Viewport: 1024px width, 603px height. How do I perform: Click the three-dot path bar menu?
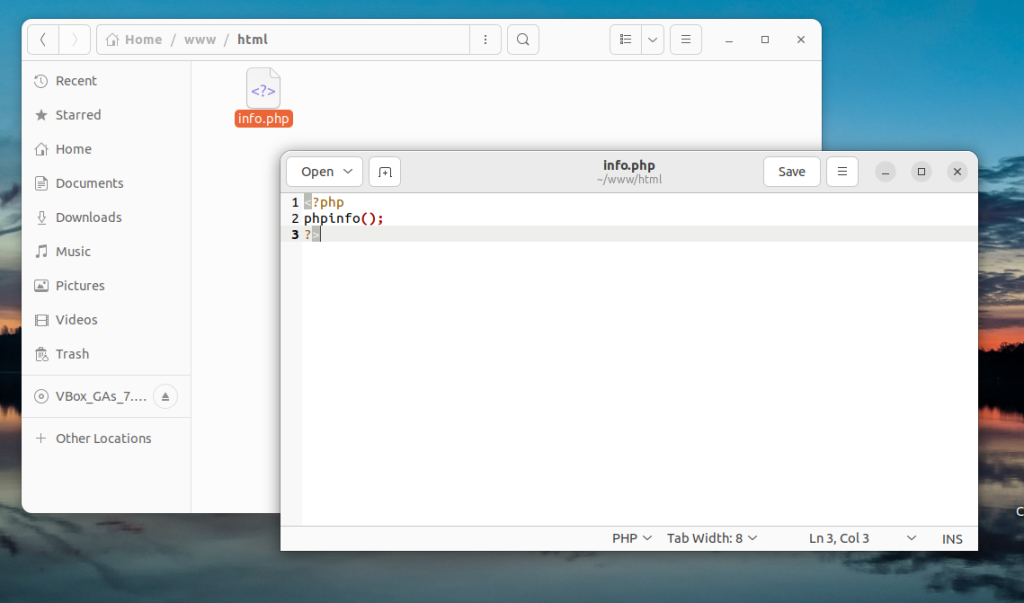(485, 39)
